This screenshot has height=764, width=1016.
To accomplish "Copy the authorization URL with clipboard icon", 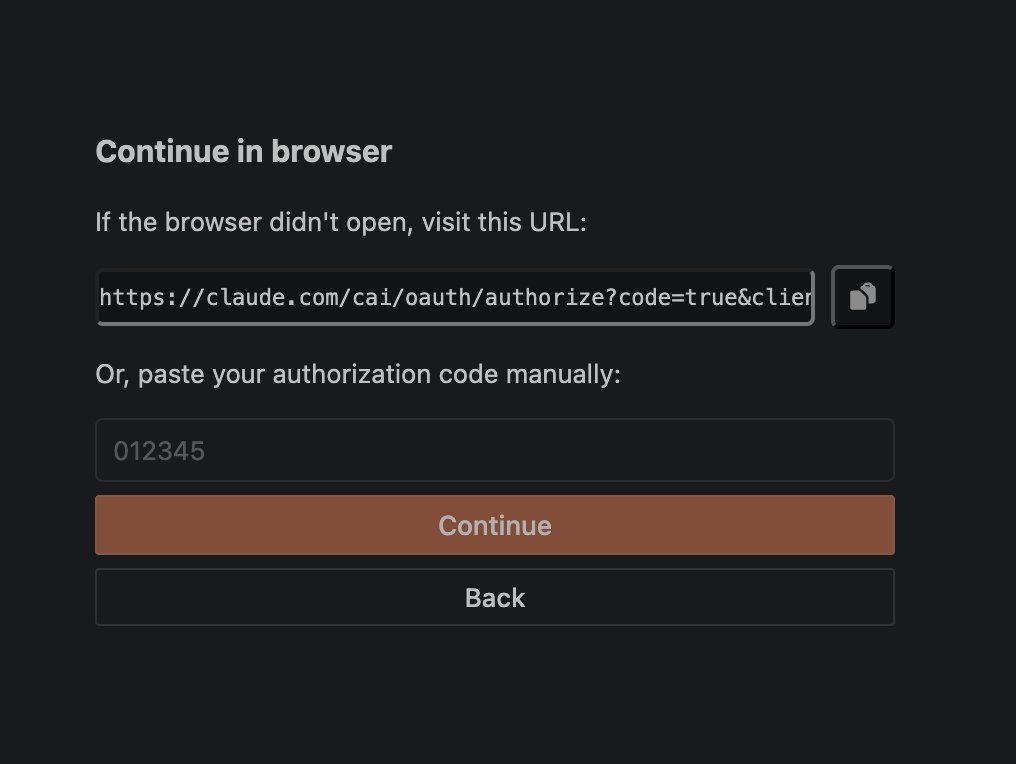I will click(862, 297).
